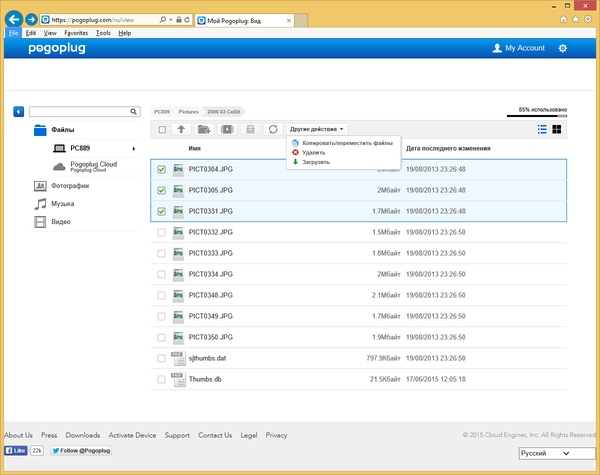Image resolution: width=600 pixels, height=475 pixels.
Task: Click the sidebar search field
Action: (x=82, y=110)
